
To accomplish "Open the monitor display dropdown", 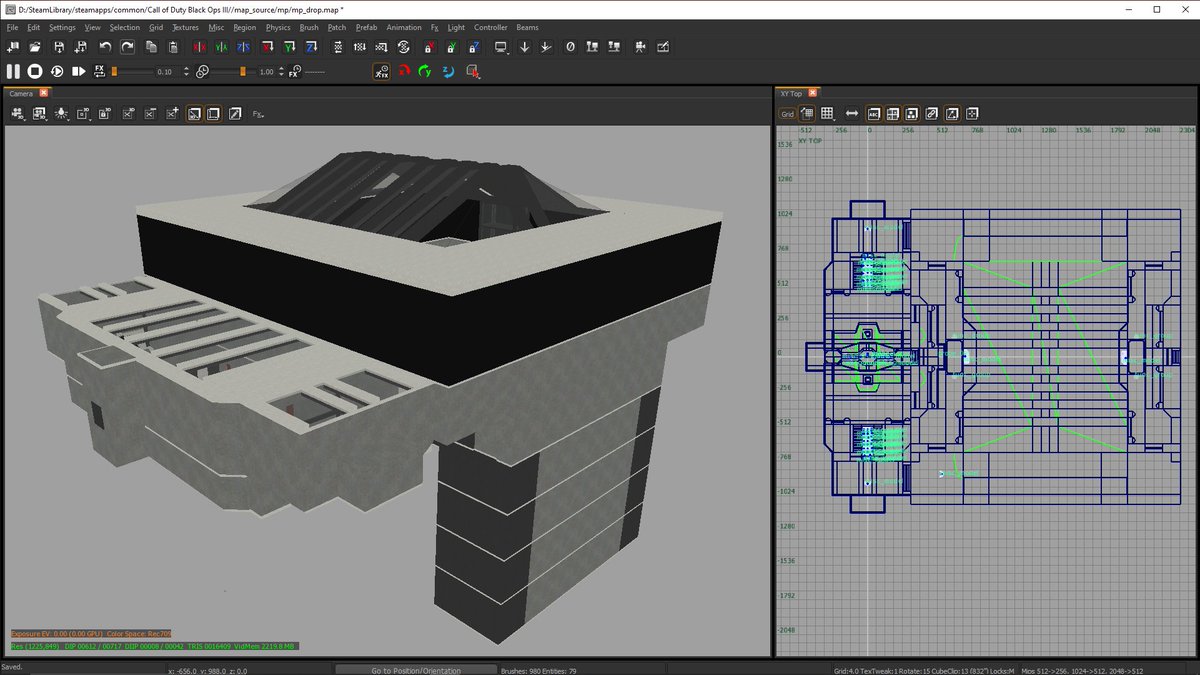I will coord(501,47).
